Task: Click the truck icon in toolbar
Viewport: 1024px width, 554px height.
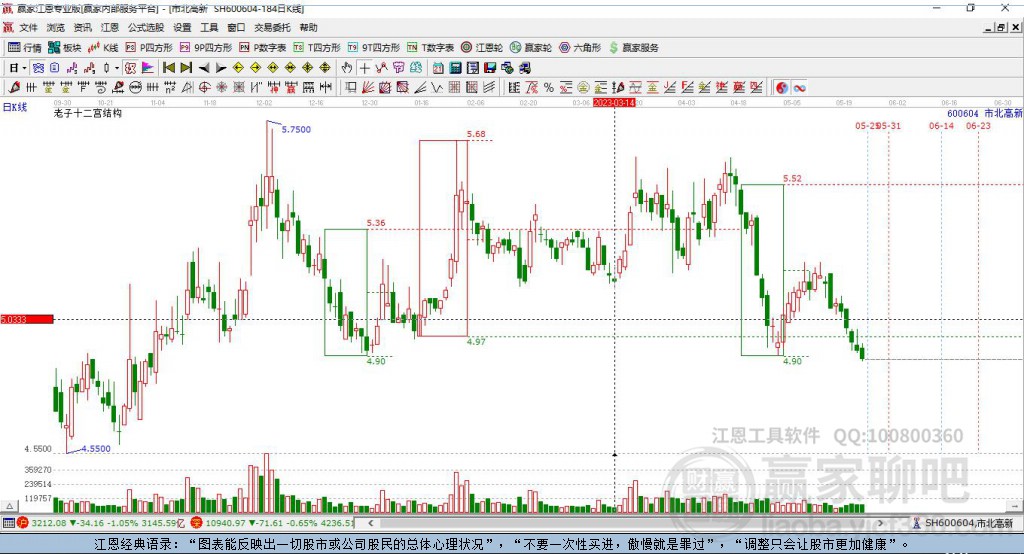Action: coord(524,68)
